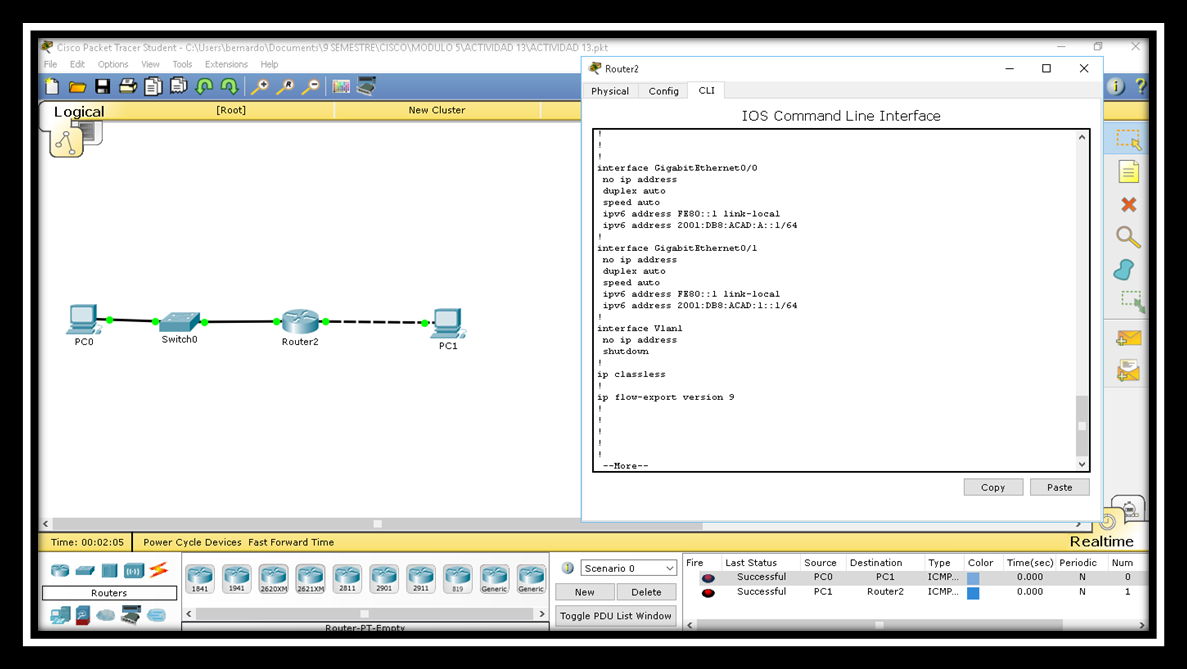
Task: Select Connections lightning bolt icon
Action: point(158,570)
